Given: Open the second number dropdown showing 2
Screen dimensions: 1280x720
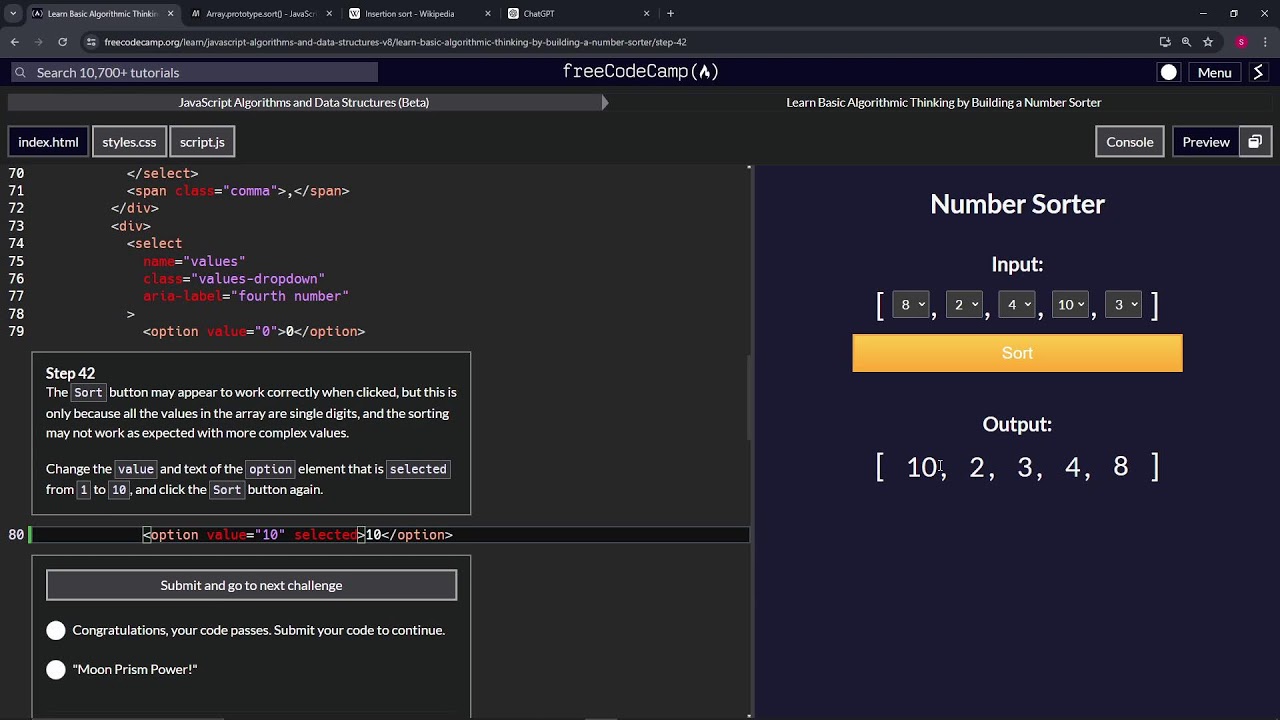Looking at the screenshot, I should [964, 305].
